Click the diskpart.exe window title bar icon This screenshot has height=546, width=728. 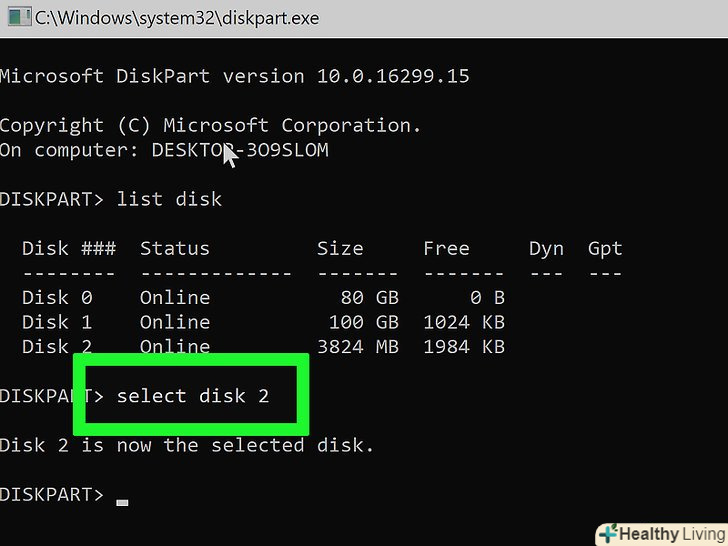pyautogui.click(x=16, y=17)
